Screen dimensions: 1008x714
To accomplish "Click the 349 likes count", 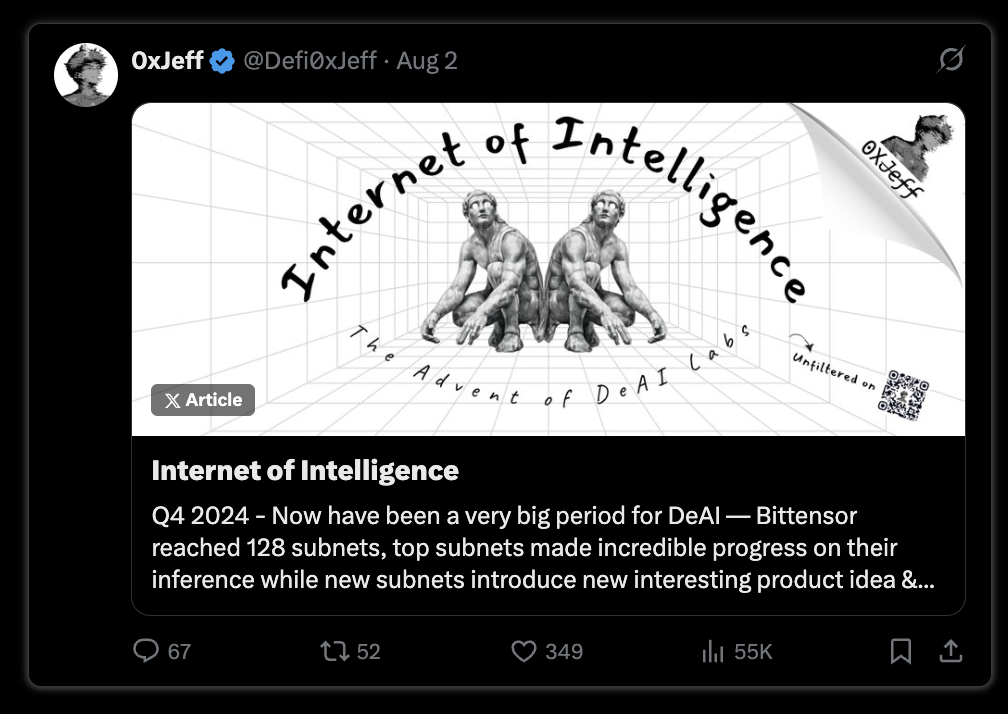I will pos(564,652).
